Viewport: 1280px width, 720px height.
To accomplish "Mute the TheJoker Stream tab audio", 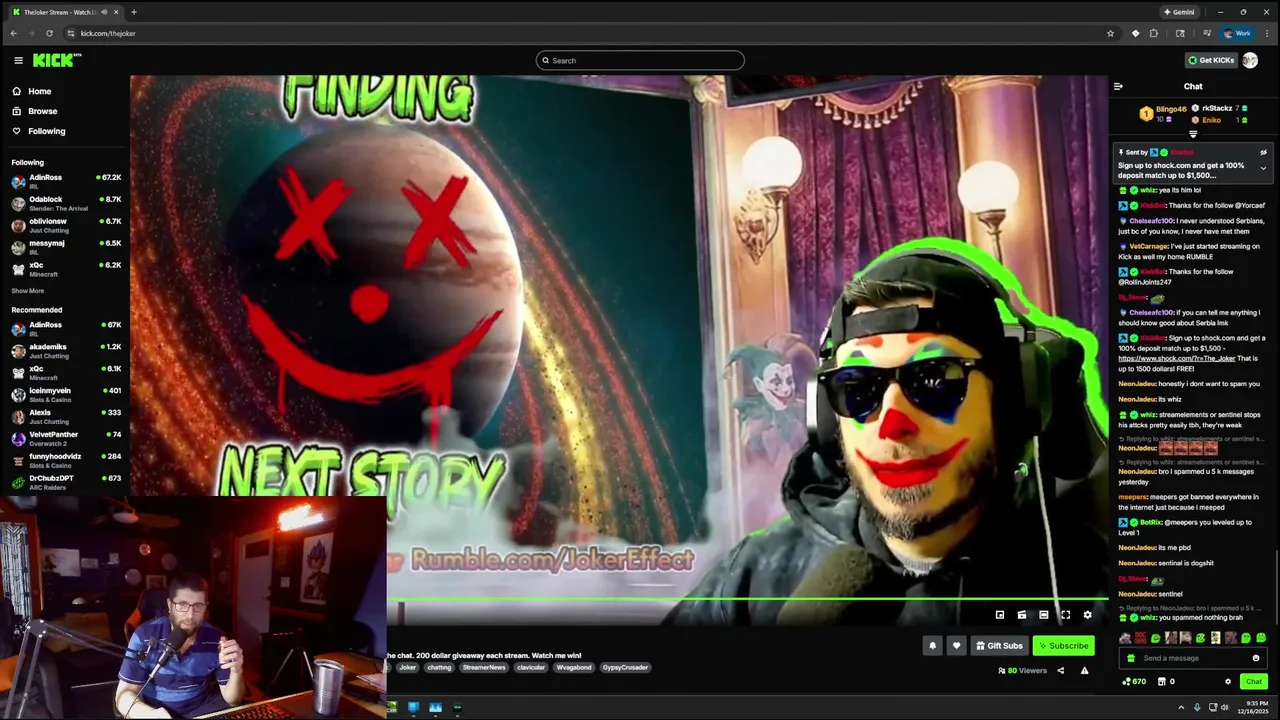I will click(x=104, y=12).
